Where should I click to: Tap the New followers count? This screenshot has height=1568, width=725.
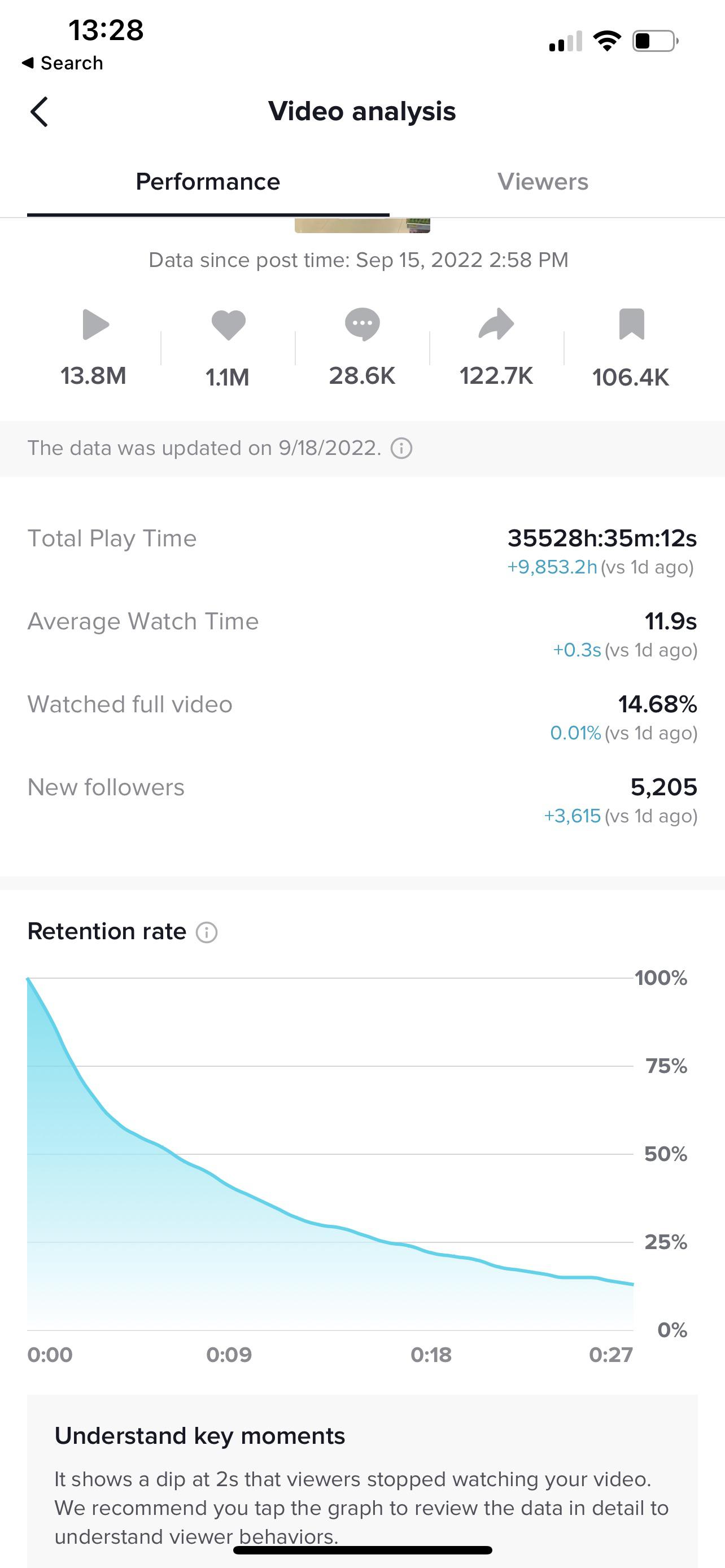click(x=663, y=787)
